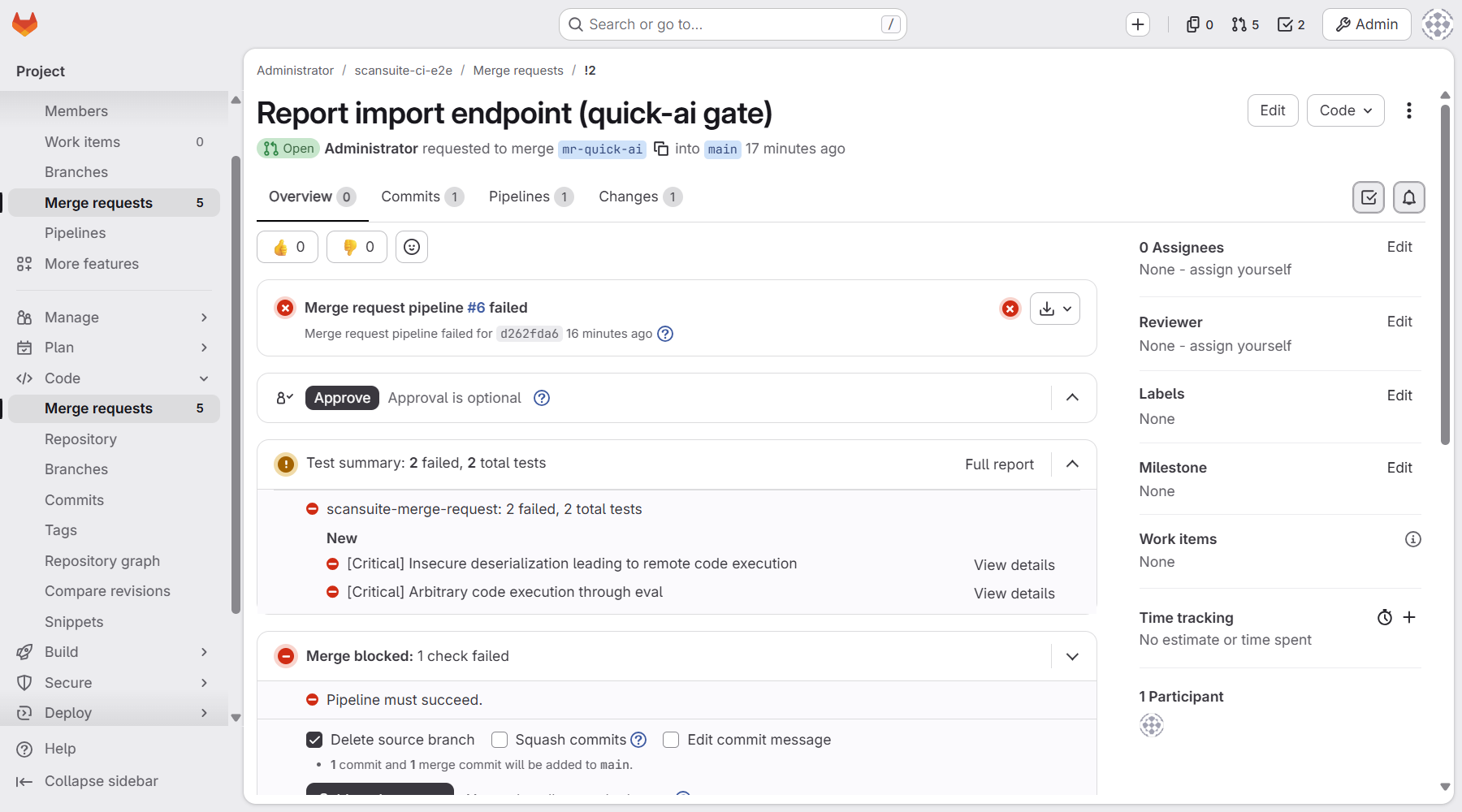Image resolution: width=1462 pixels, height=812 pixels.
Task: Open help icon next to pipeline timestamp
Action: [665, 334]
